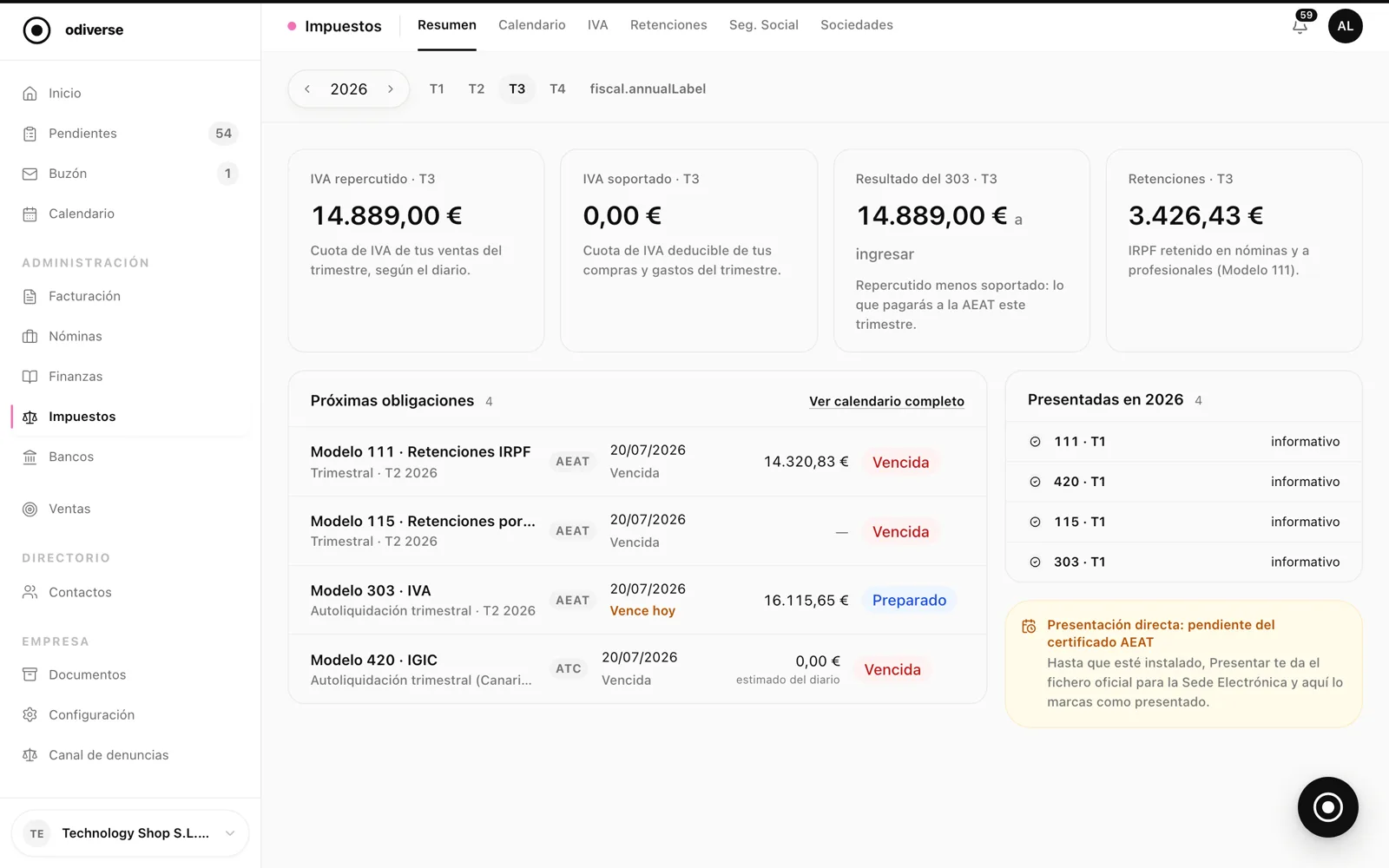
Task: Click Buzón count badge 1
Action: [x=227, y=174]
